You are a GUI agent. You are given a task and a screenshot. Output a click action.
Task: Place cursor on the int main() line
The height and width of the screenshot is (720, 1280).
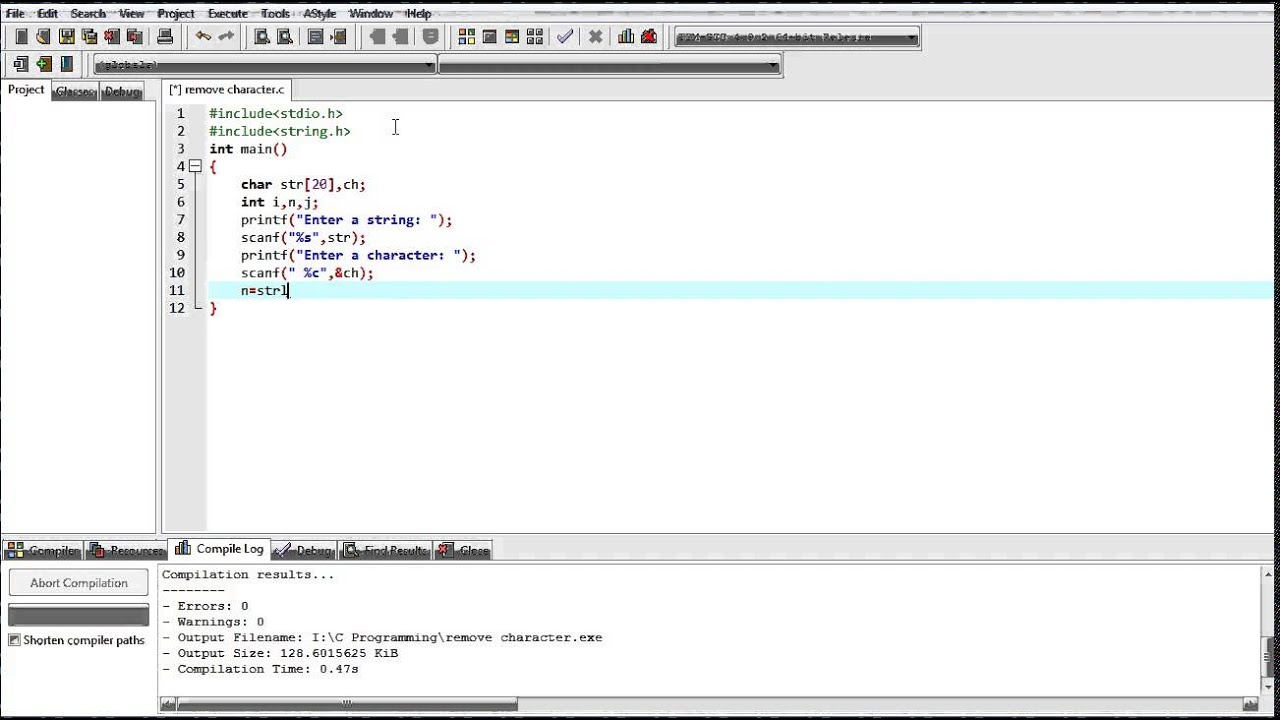[x=248, y=149]
